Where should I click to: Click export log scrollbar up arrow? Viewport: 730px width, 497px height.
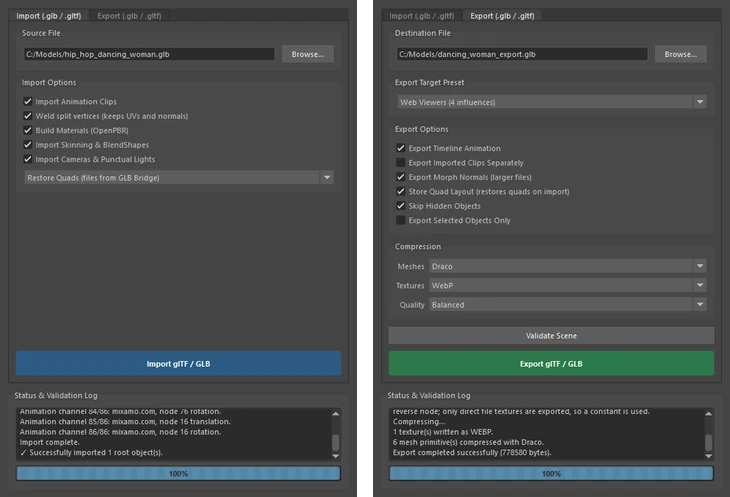tap(709, 413)
